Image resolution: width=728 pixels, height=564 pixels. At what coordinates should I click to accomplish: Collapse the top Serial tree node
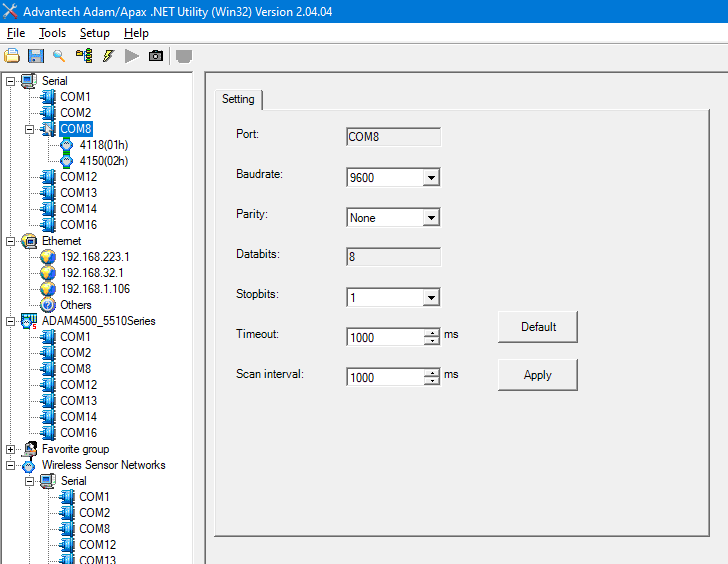click(x=10, y=81)
